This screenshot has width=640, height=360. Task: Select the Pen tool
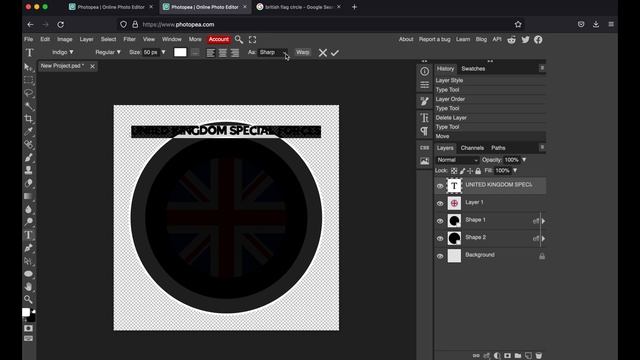(28, 248)
